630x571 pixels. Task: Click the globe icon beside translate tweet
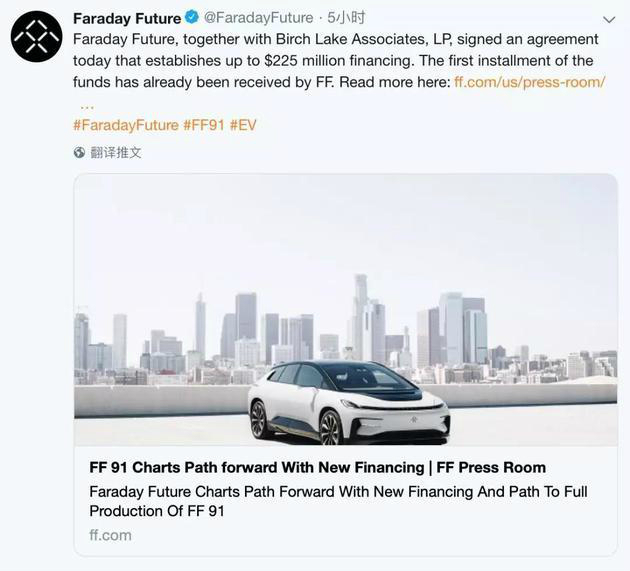click(80, 153)
